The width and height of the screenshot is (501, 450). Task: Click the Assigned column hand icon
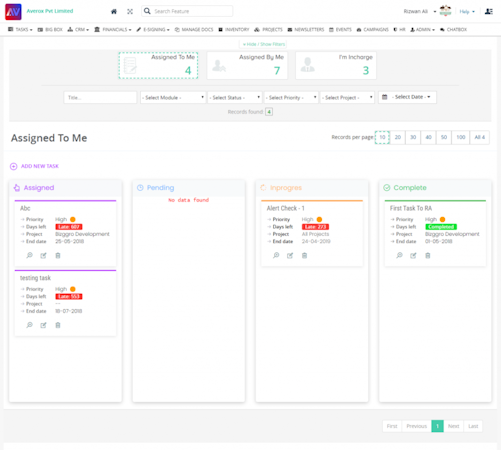pos(17,188)
